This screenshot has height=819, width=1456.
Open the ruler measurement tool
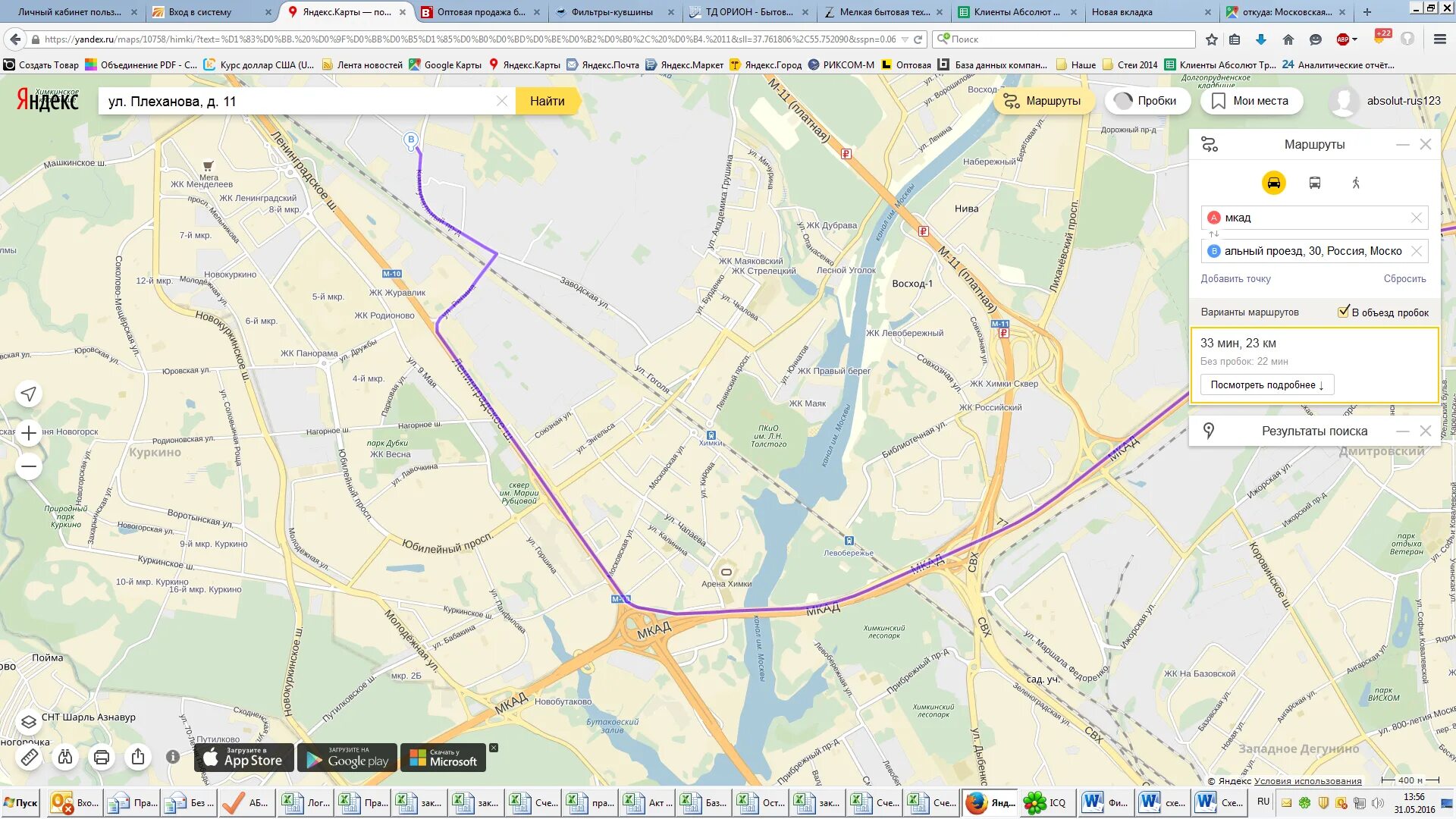29,757
